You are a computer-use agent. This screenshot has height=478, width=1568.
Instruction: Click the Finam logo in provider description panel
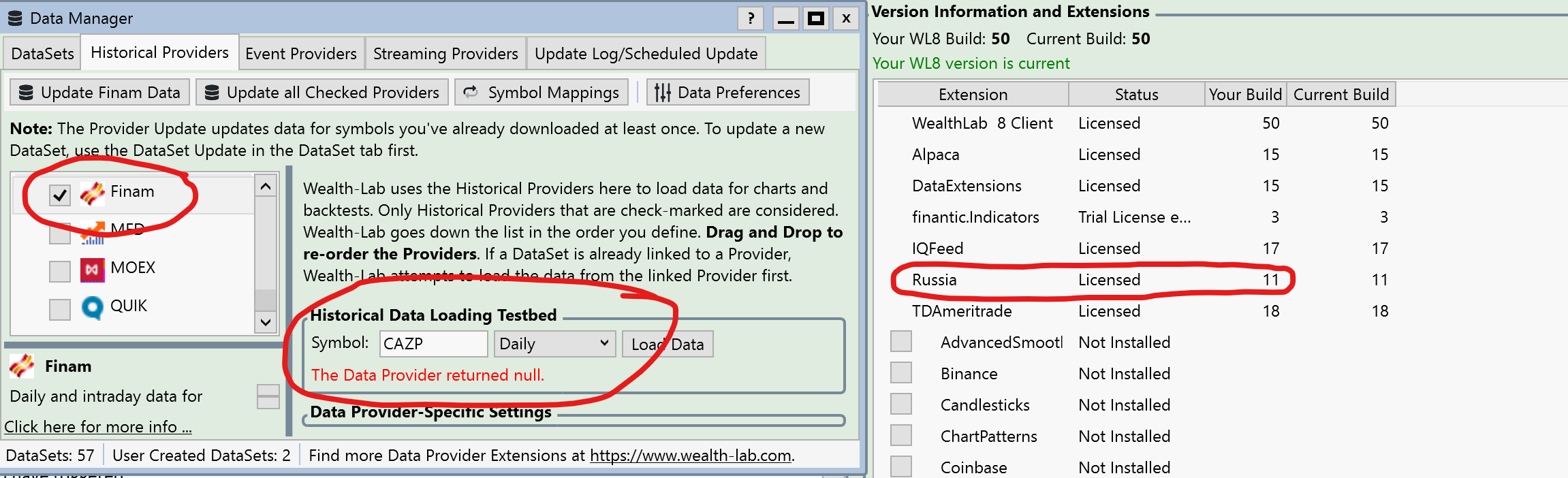22,366
